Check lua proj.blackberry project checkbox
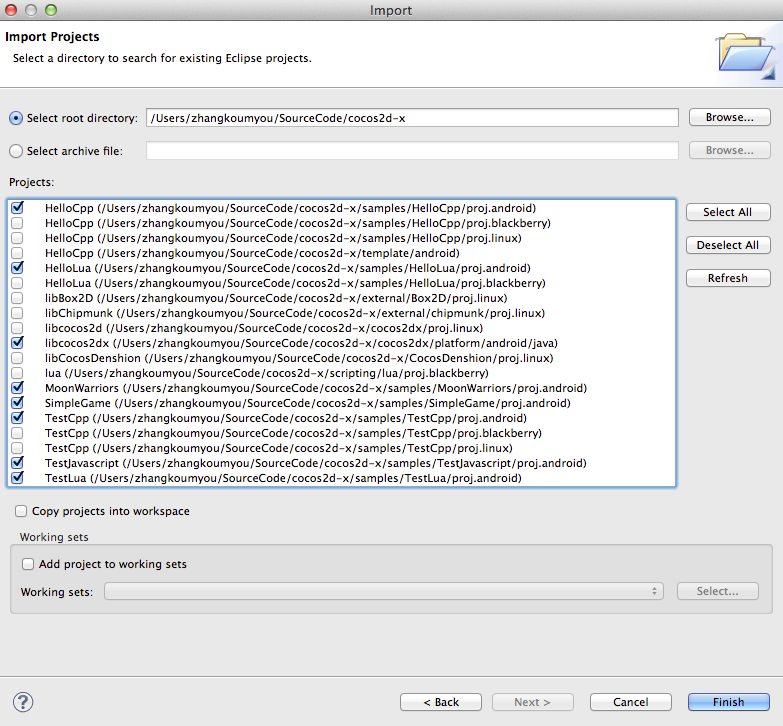This screenshot has width=783, height=726. pos(17,372)
